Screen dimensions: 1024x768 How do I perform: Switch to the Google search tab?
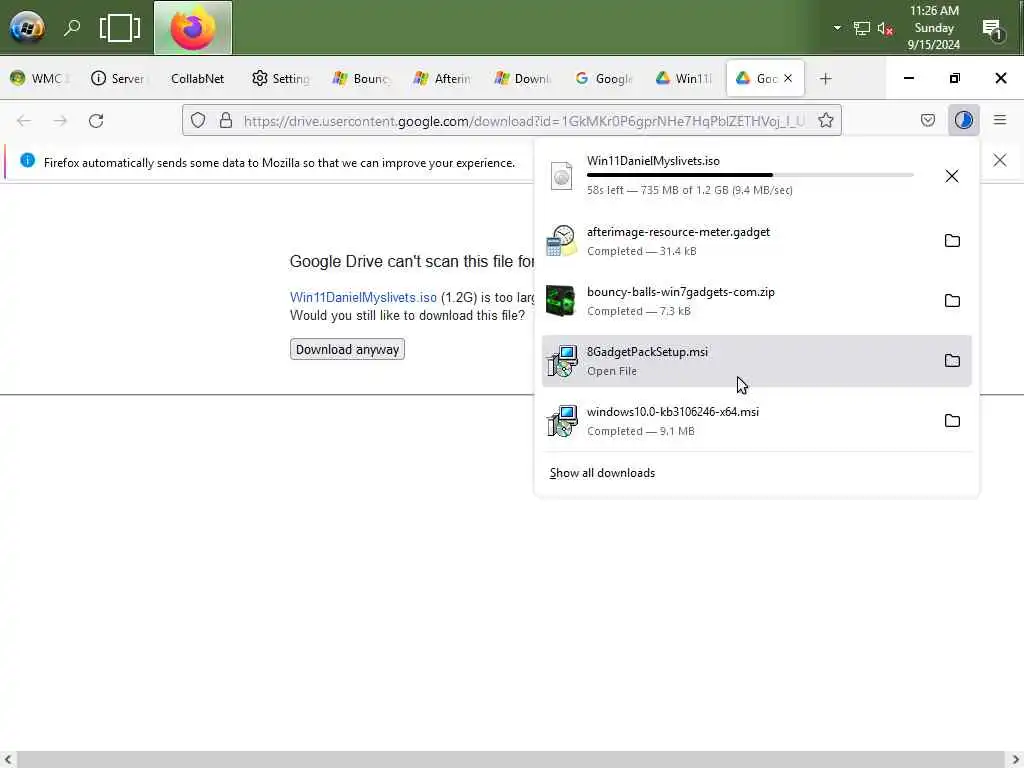click(604, 78)
